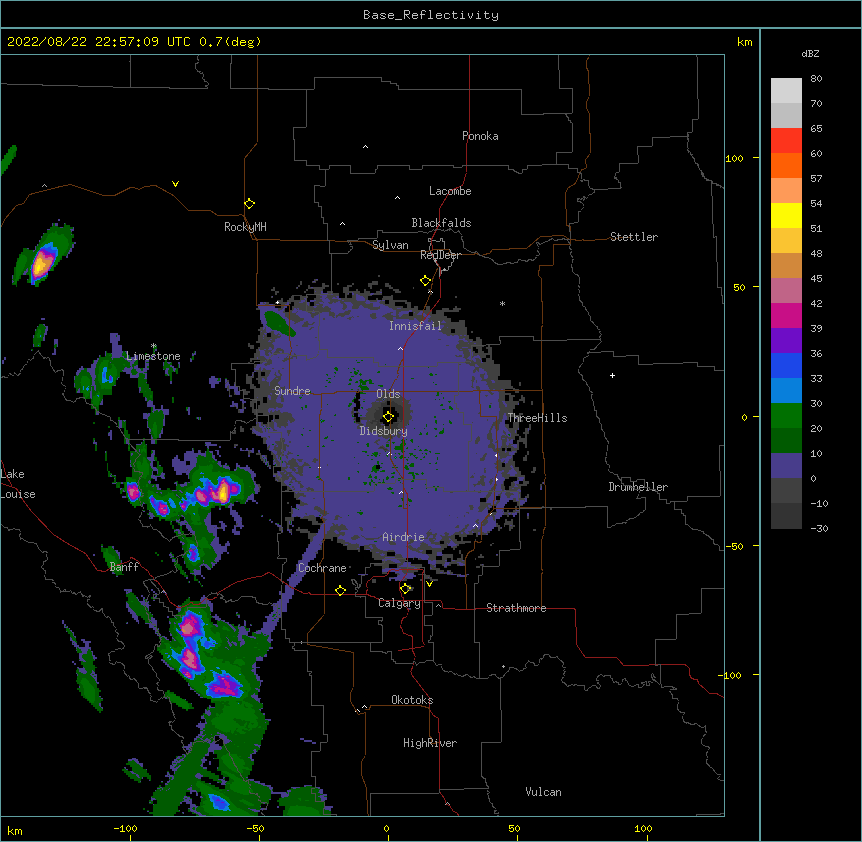862x842 pixels.
Task: Click the Sylvan town label
Action: [x=390, y=245]
